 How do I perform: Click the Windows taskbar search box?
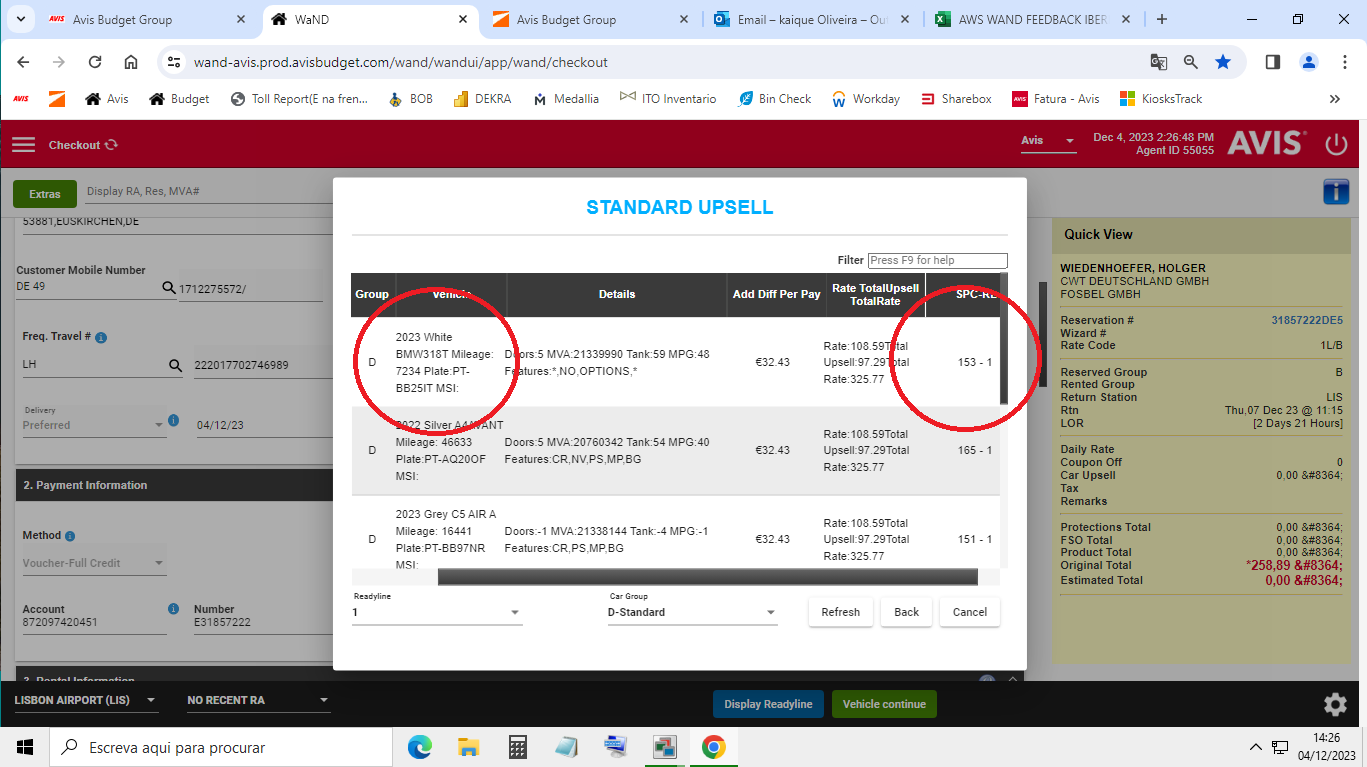(220, 747)
